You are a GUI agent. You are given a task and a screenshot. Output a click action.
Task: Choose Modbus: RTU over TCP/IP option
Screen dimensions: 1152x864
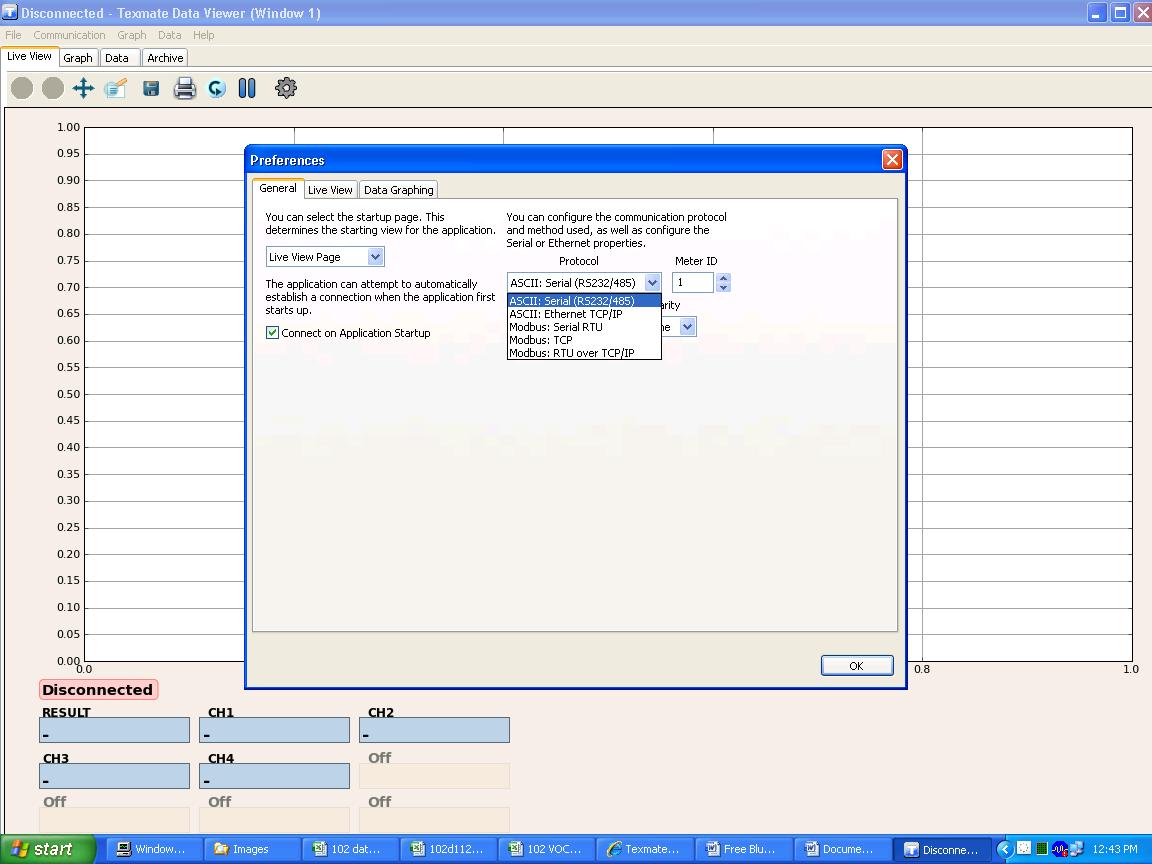(584, 353)
